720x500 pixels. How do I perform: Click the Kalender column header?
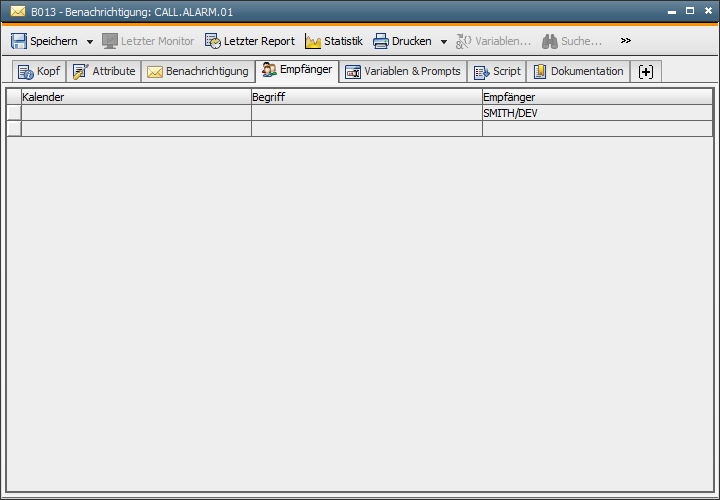(x=135, y=97)
